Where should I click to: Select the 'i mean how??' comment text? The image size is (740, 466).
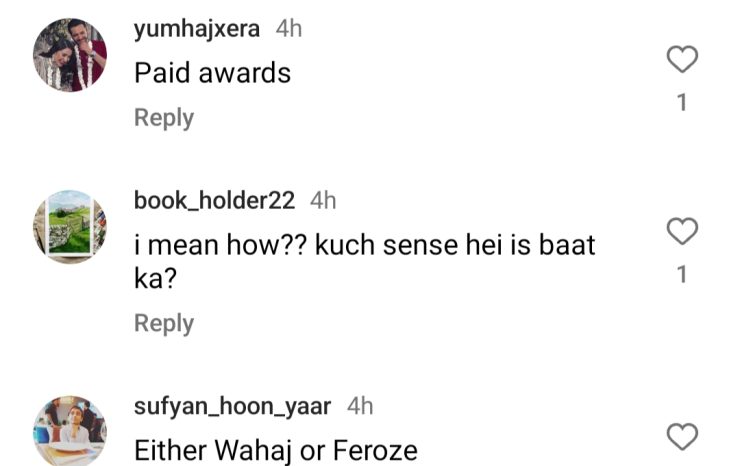tap(365, 261)
